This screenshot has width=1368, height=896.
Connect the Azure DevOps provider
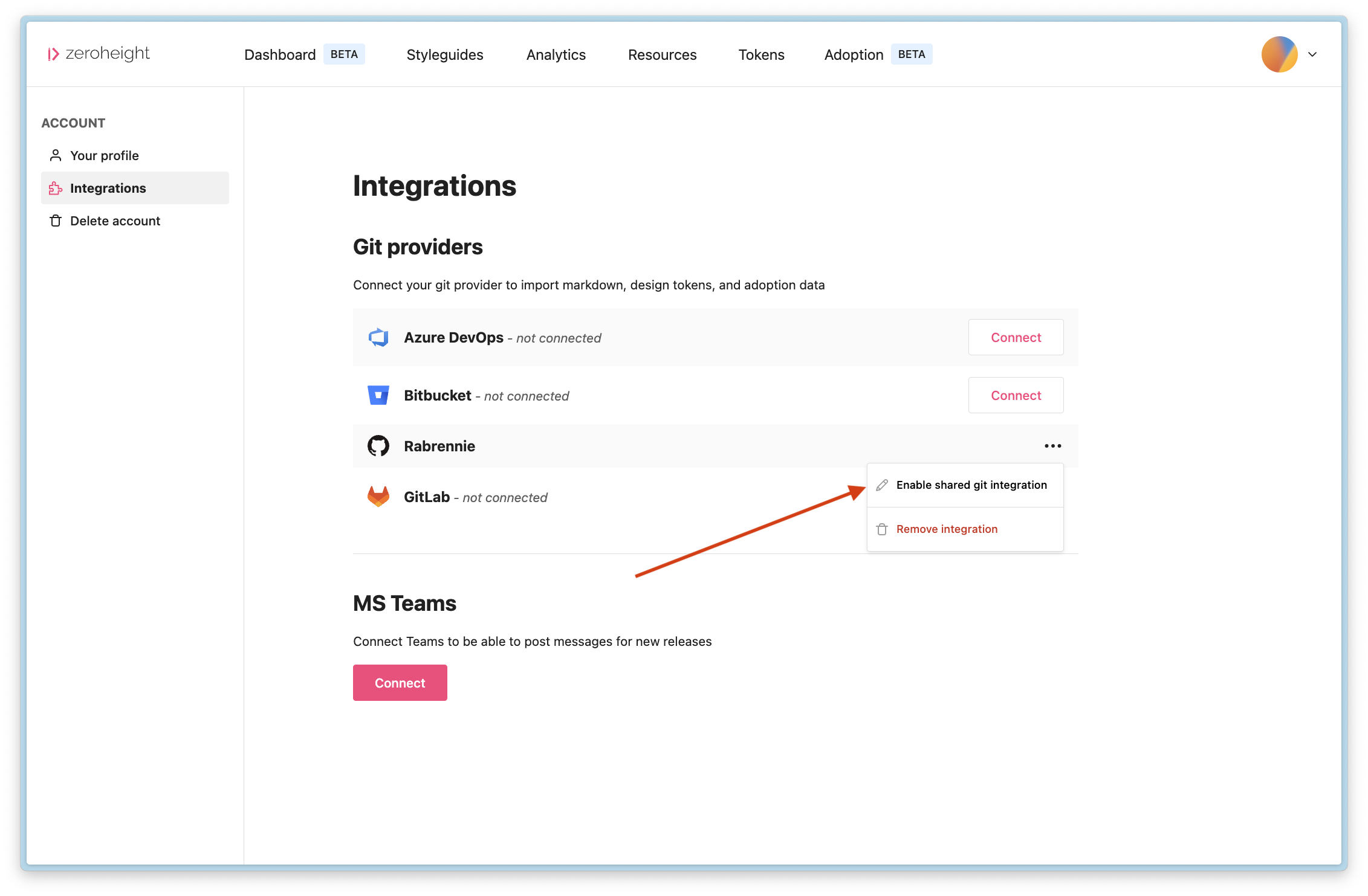[x=1016, y=337]
